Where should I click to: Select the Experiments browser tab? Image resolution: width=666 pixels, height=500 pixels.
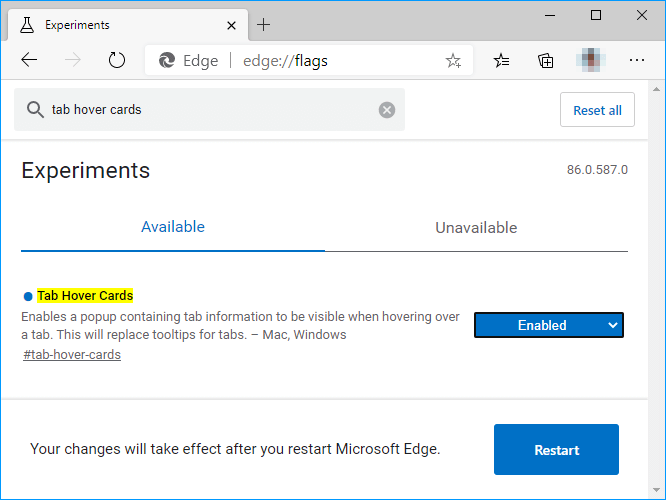(x=127, y=25)
